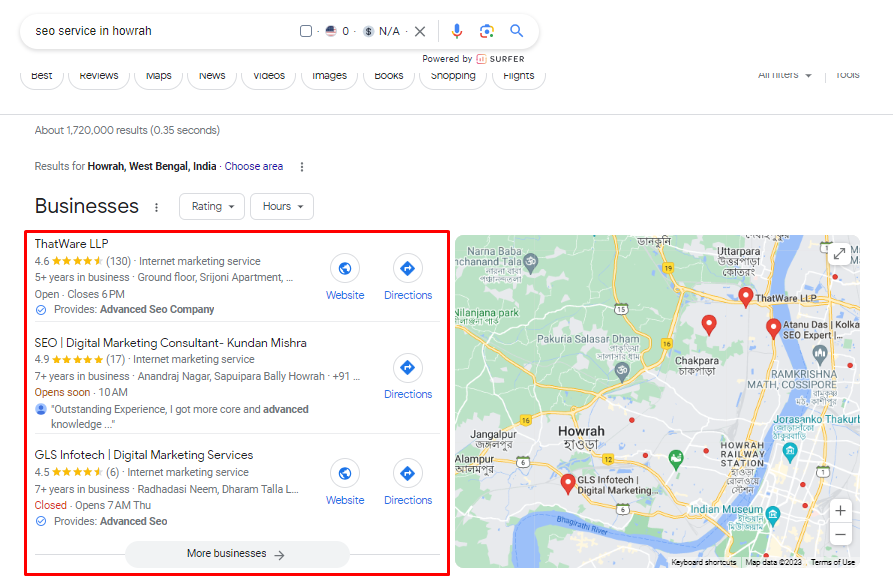
Task: Open SEO Digital Marketing Consultant Kundan Mishra listing
Action: point(170,343)
